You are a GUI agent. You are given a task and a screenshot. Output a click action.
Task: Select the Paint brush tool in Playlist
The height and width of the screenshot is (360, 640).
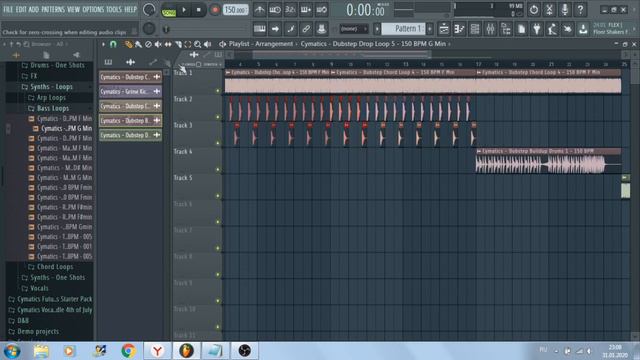tap(138, 44)
